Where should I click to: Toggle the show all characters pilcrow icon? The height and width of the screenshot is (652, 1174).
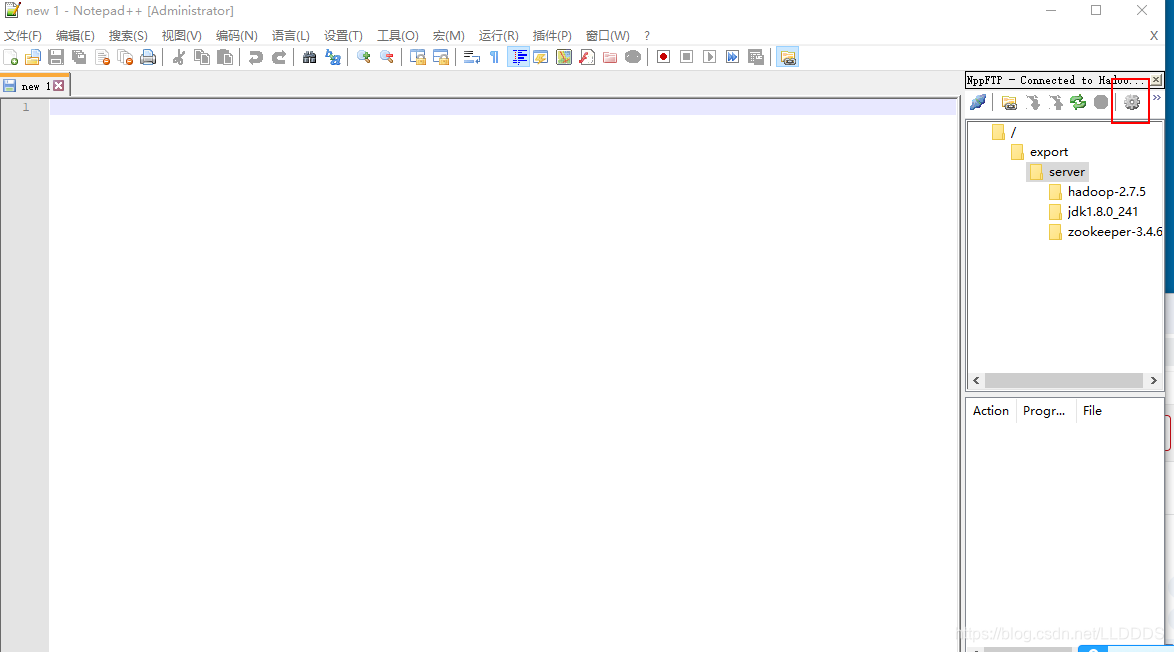[494, 57]
